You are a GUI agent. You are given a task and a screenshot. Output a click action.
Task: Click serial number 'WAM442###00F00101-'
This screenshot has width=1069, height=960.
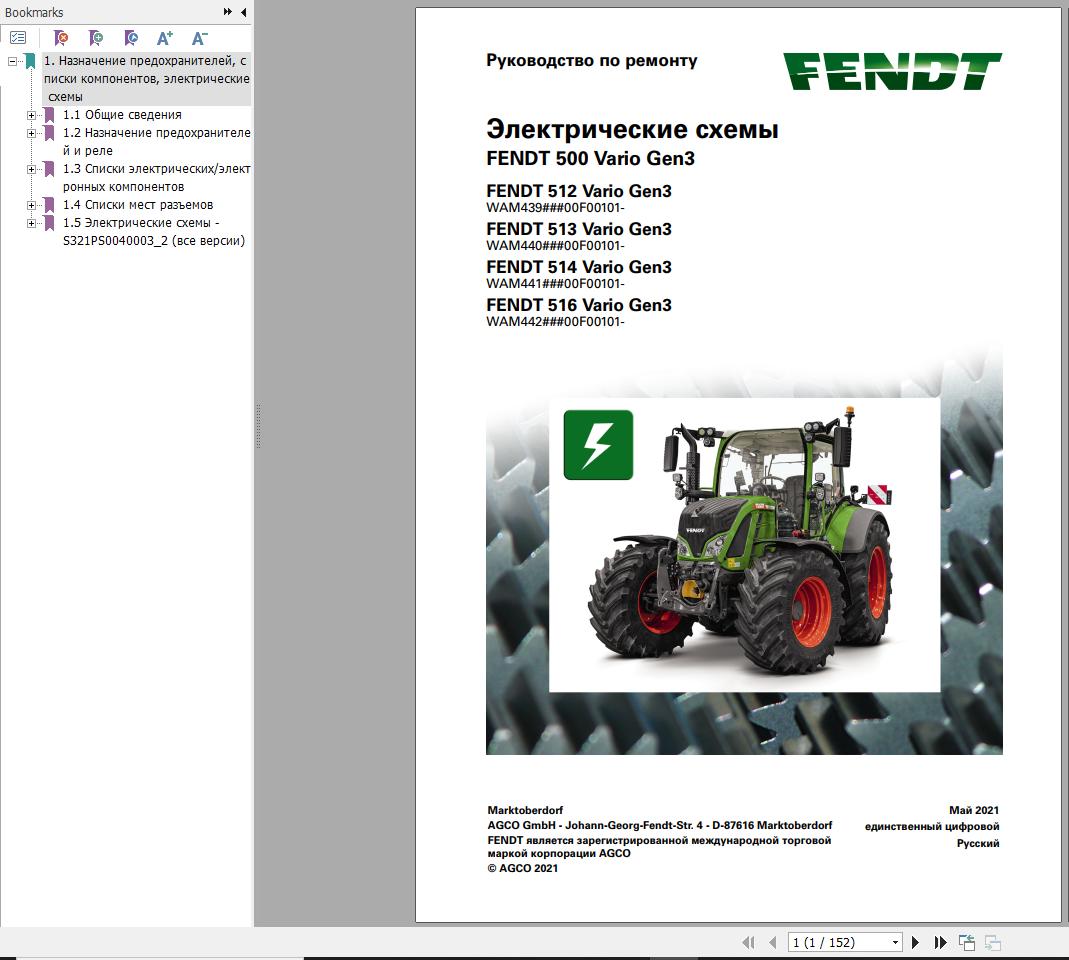(555, 322)
